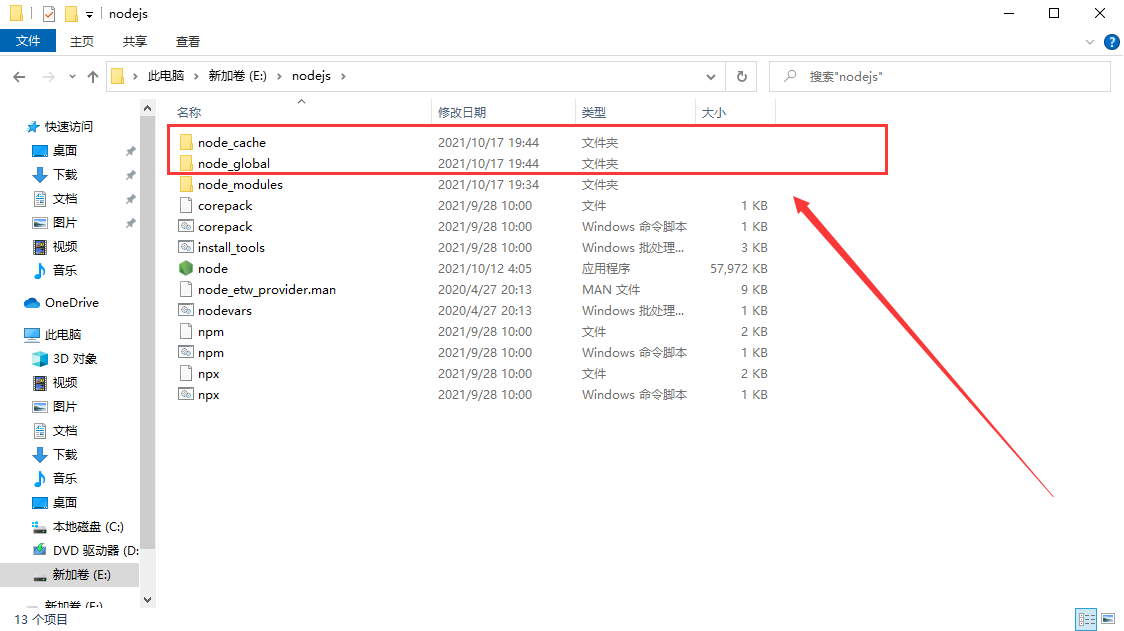
Task: Open Explorer help question mark
Action: click(x=1112, y=42)
